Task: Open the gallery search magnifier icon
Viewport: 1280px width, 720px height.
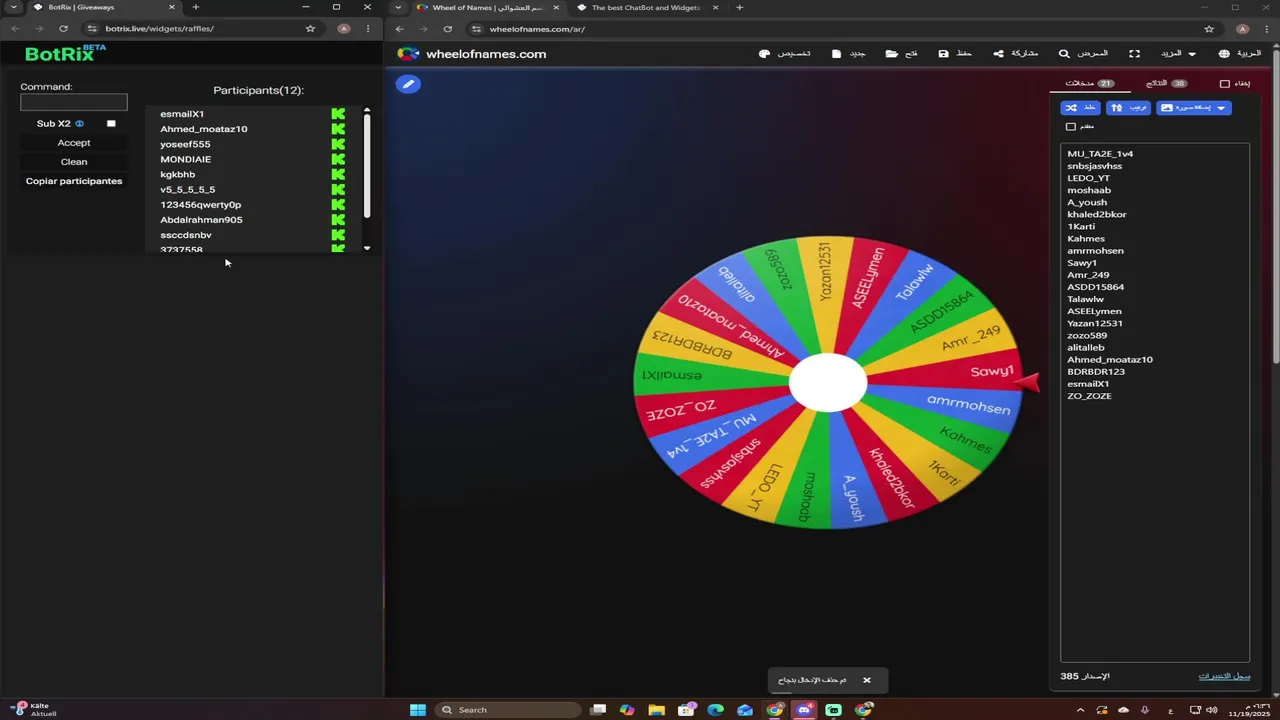Action: (x=1064, y=54)
